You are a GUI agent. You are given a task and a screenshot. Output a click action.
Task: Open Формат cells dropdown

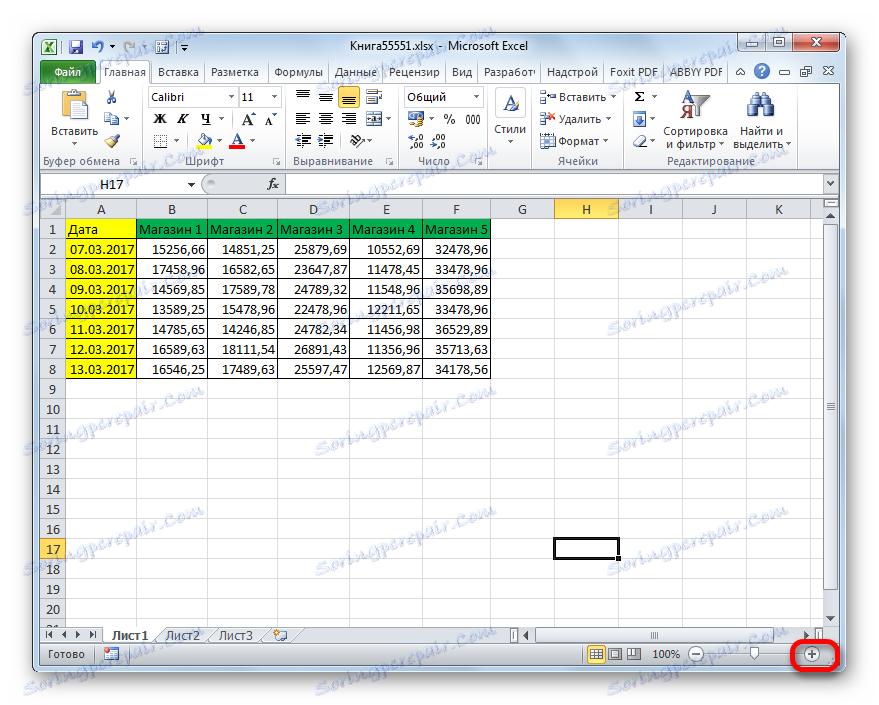pos(574,141)
